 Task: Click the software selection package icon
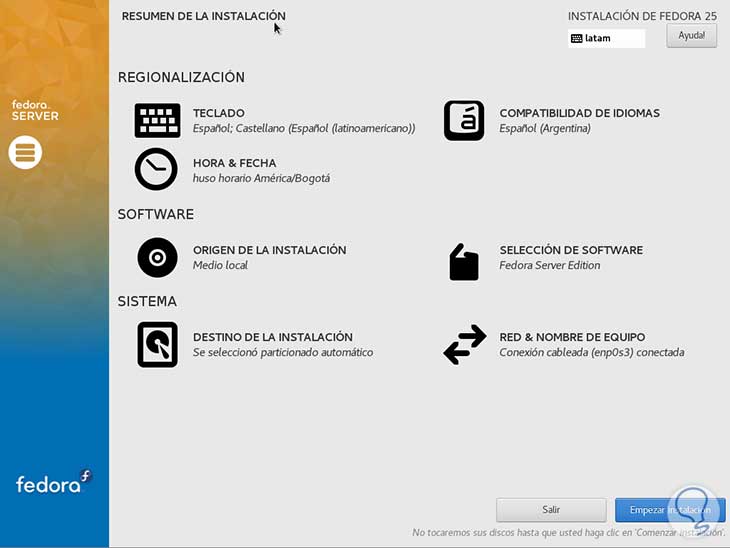[464, 262]
